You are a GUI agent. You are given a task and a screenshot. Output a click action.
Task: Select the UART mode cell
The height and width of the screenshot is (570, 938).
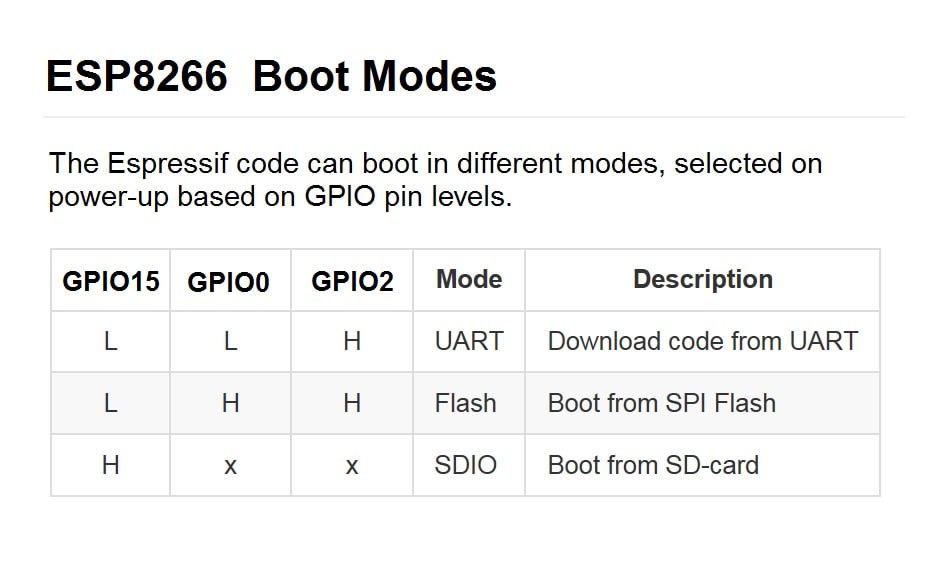point(469,341)
